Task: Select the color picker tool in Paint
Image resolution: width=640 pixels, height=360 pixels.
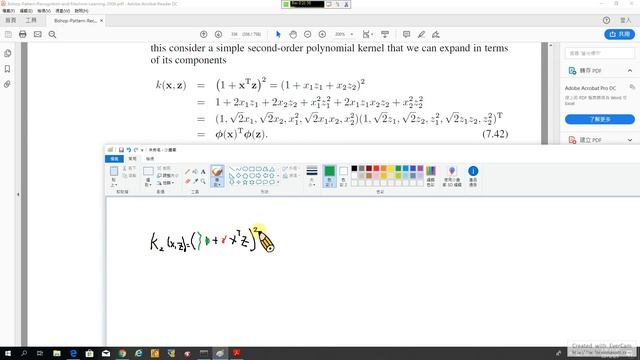Action: tap(196, 181)
